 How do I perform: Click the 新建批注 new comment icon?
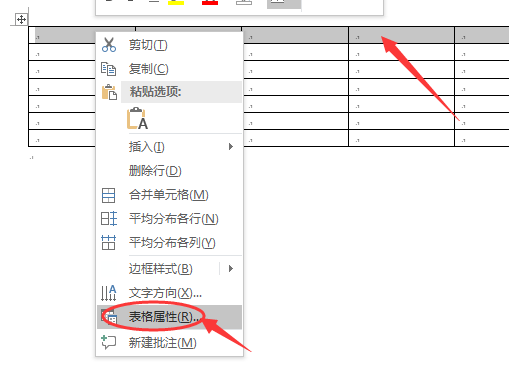tap(109, 342)
